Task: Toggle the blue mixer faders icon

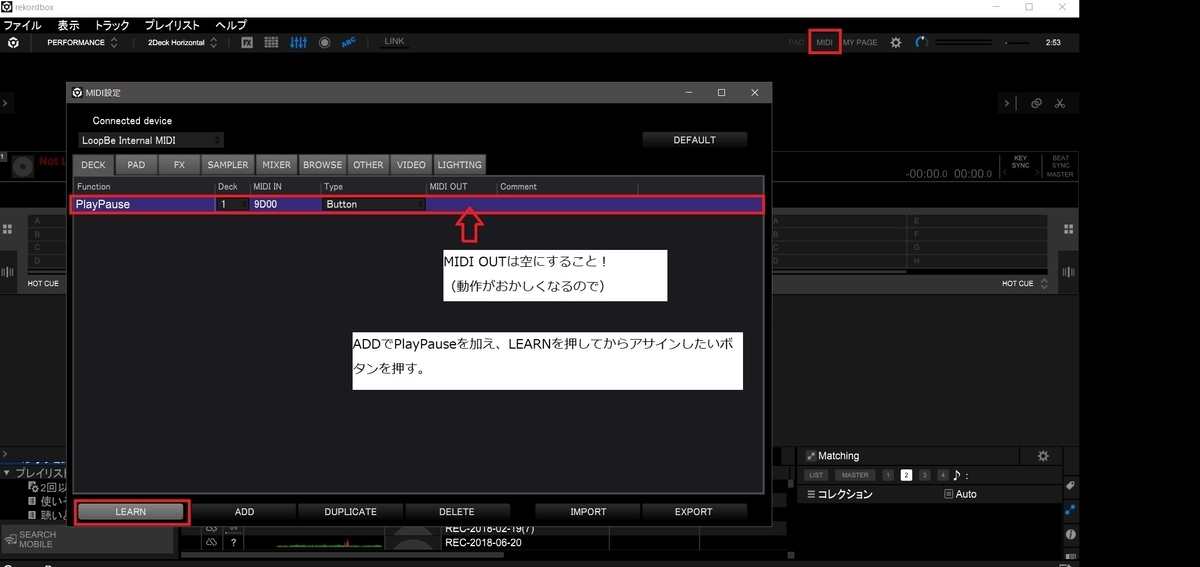Action: tap(298, 43)
